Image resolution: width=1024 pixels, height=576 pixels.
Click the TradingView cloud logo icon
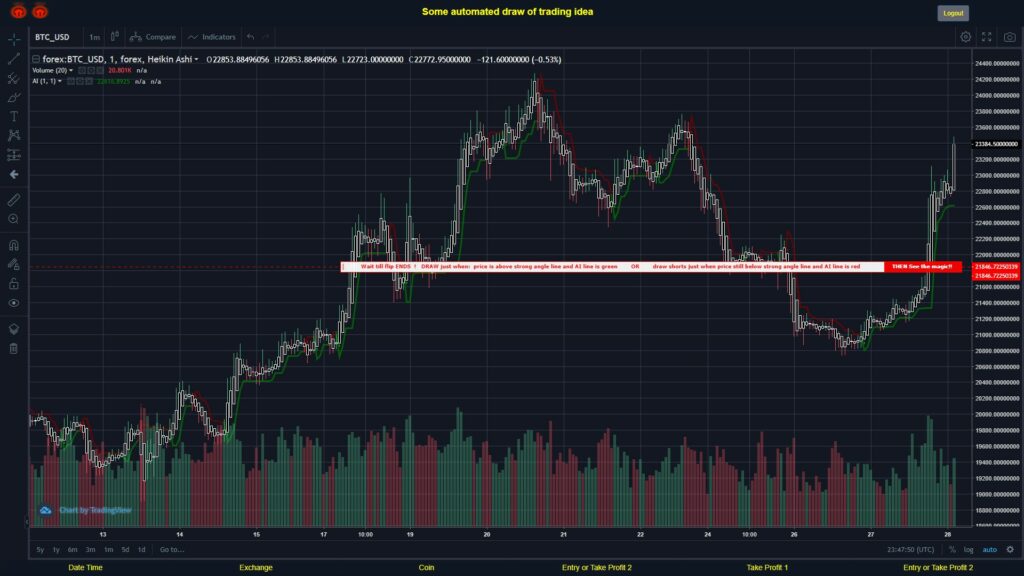click(x=45, y=510)
